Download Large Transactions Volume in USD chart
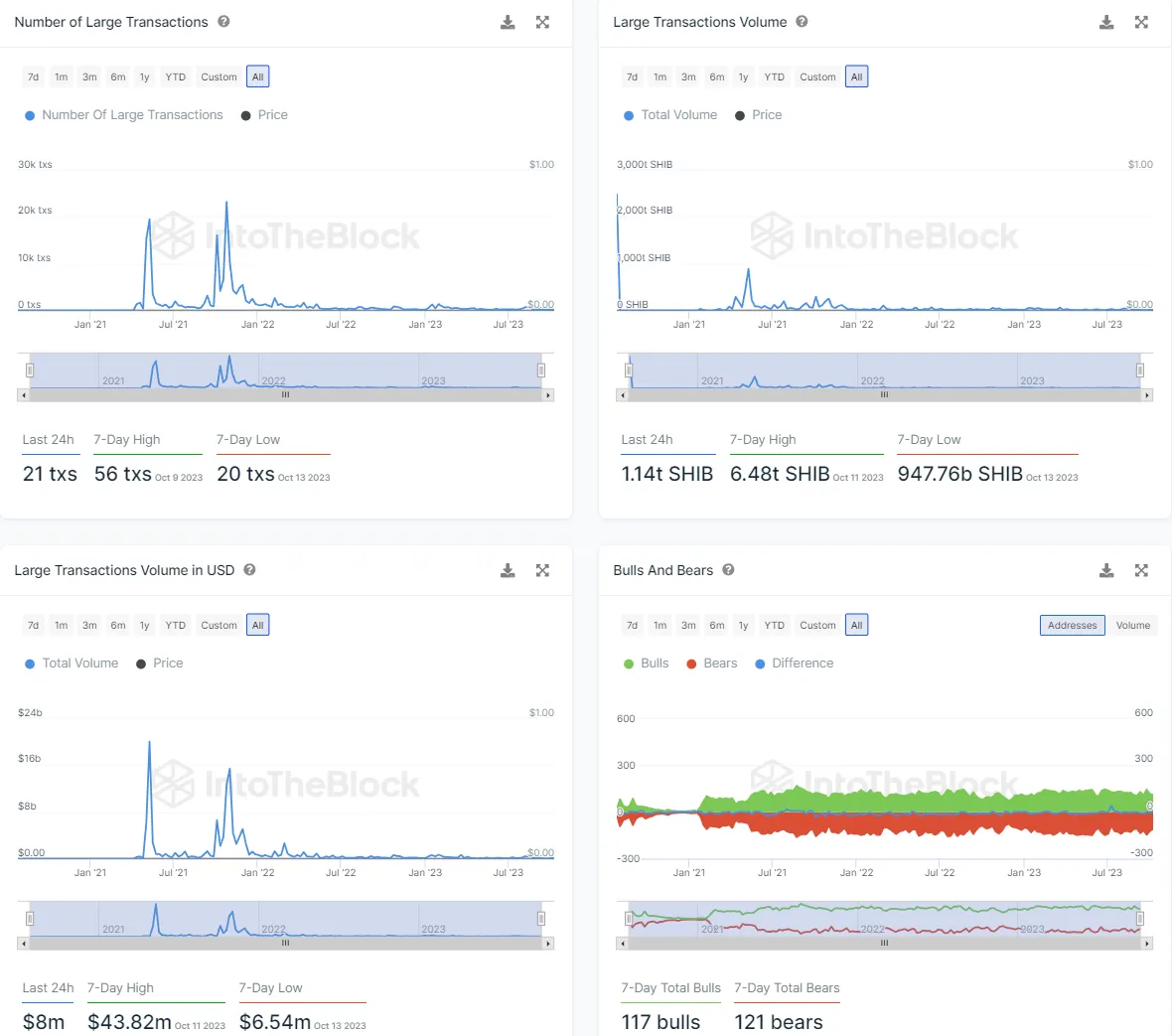The image size is (1172, 1036). [508, 570]
